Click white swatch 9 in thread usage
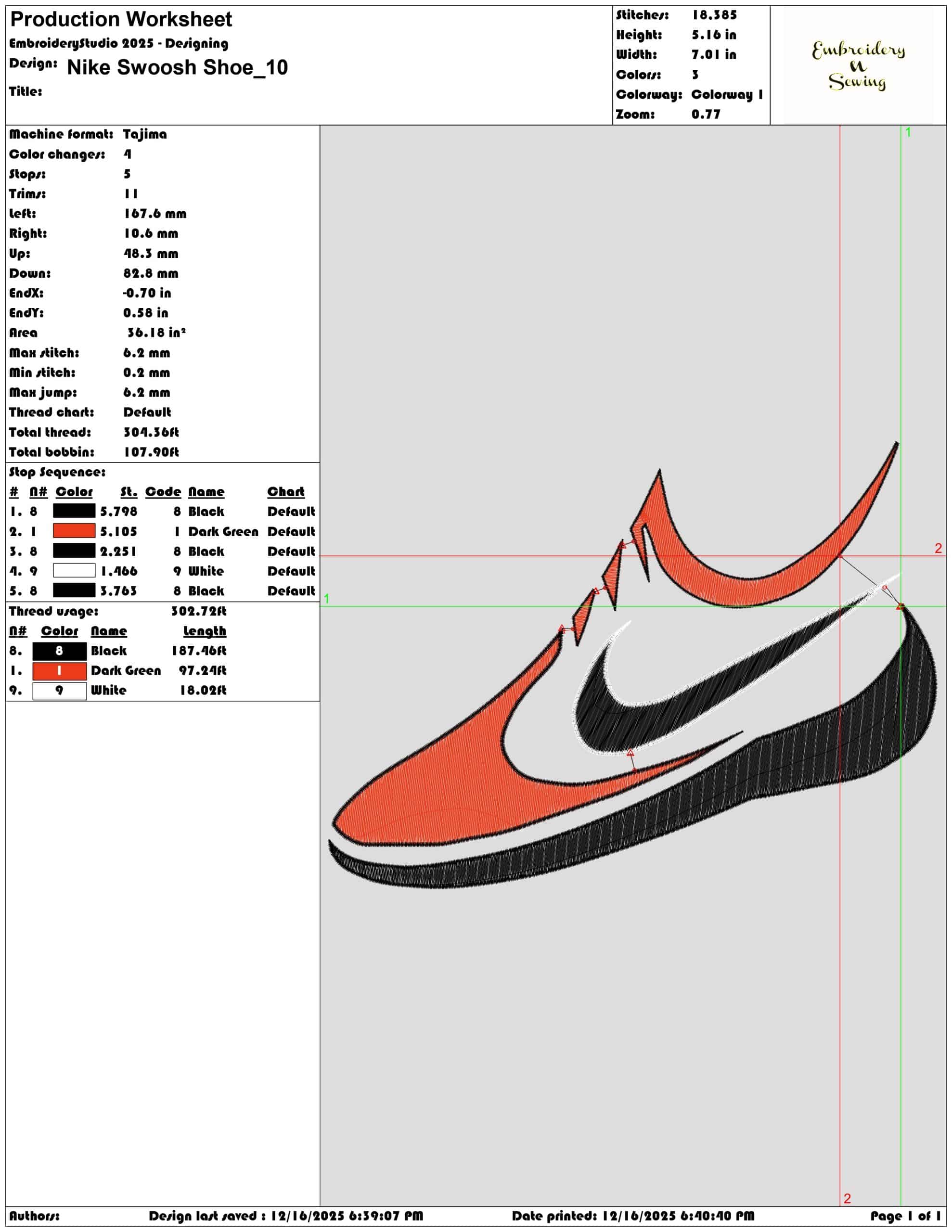The image size is (952, 1232). tap(59, 691)
